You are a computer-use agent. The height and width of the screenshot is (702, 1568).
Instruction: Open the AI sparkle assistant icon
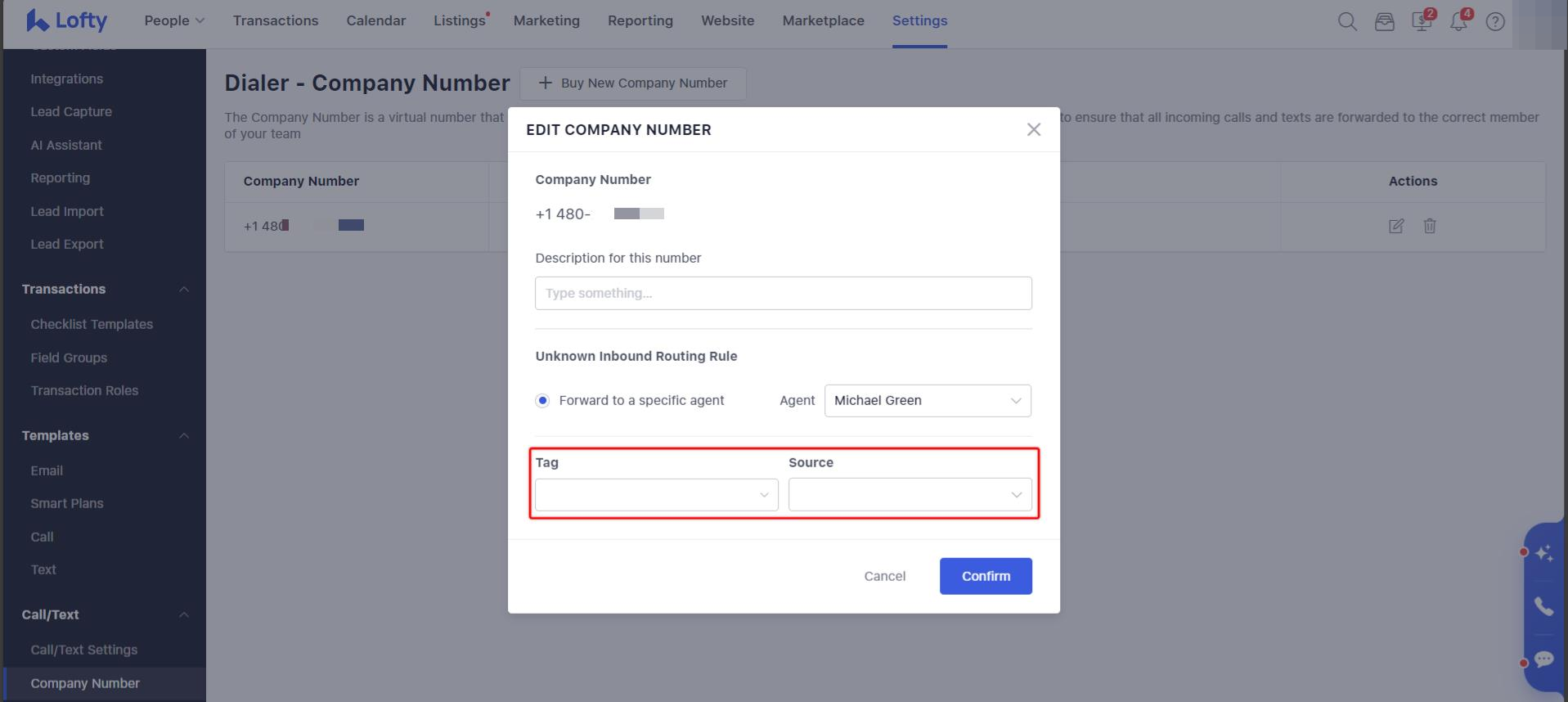click(x=1543, y=554)
